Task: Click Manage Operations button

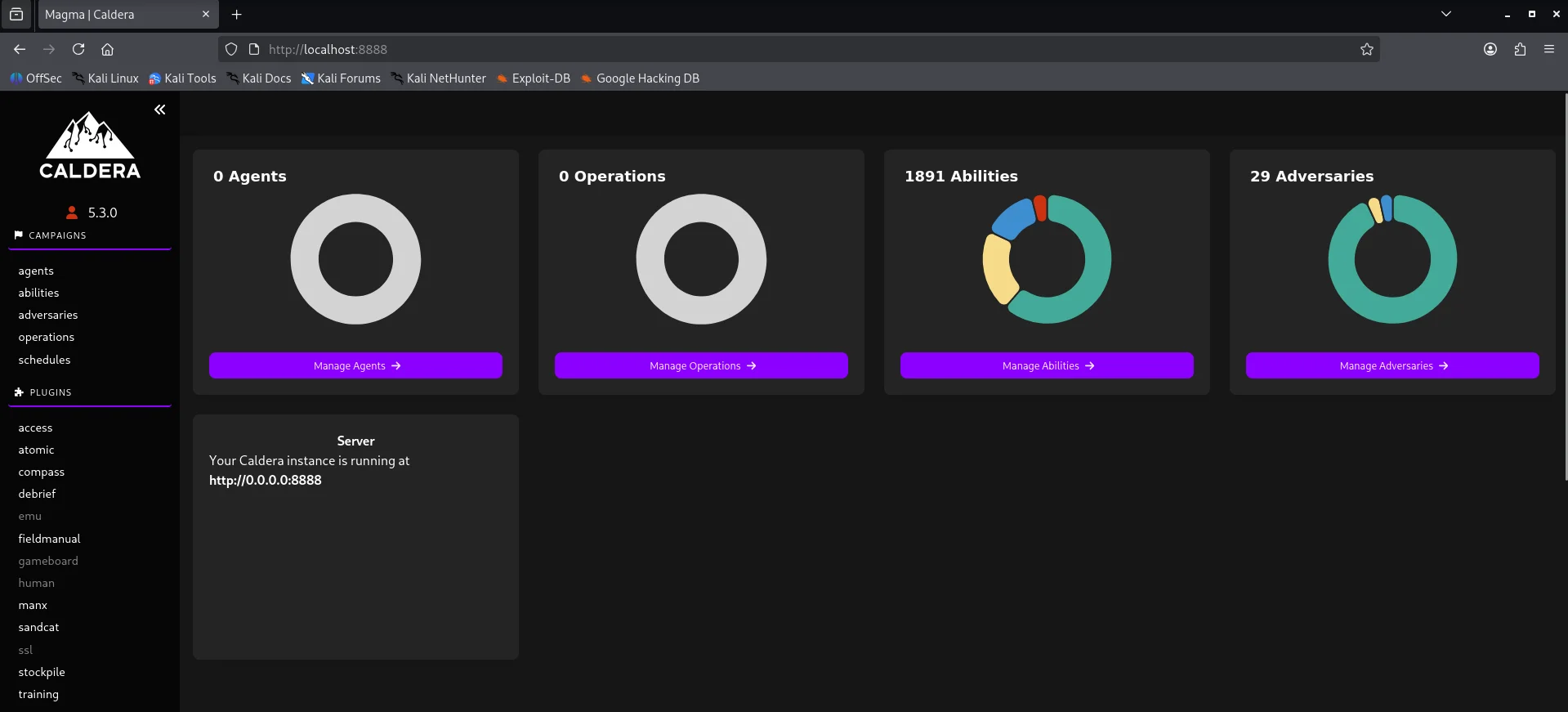Action: [x=701, y=365]
